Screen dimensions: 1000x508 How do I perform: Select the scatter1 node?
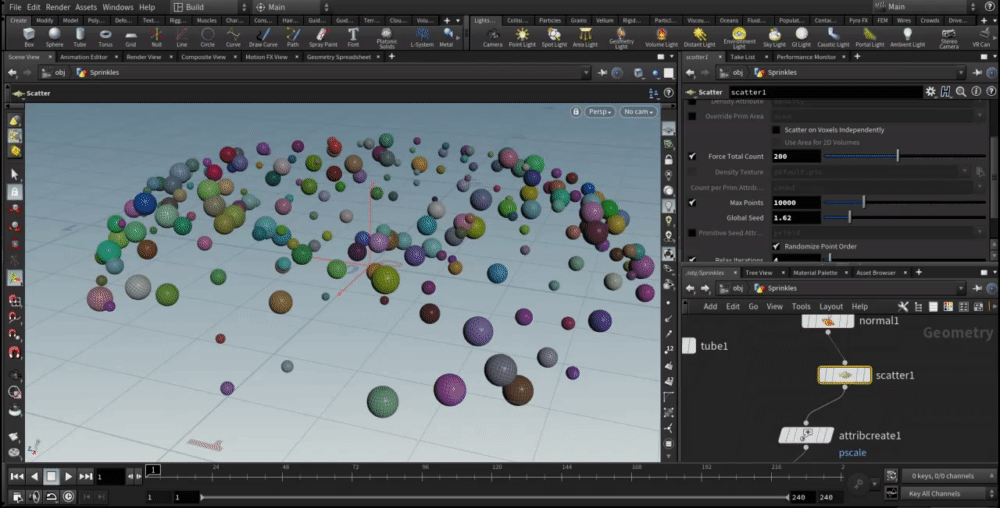[845, 375]
